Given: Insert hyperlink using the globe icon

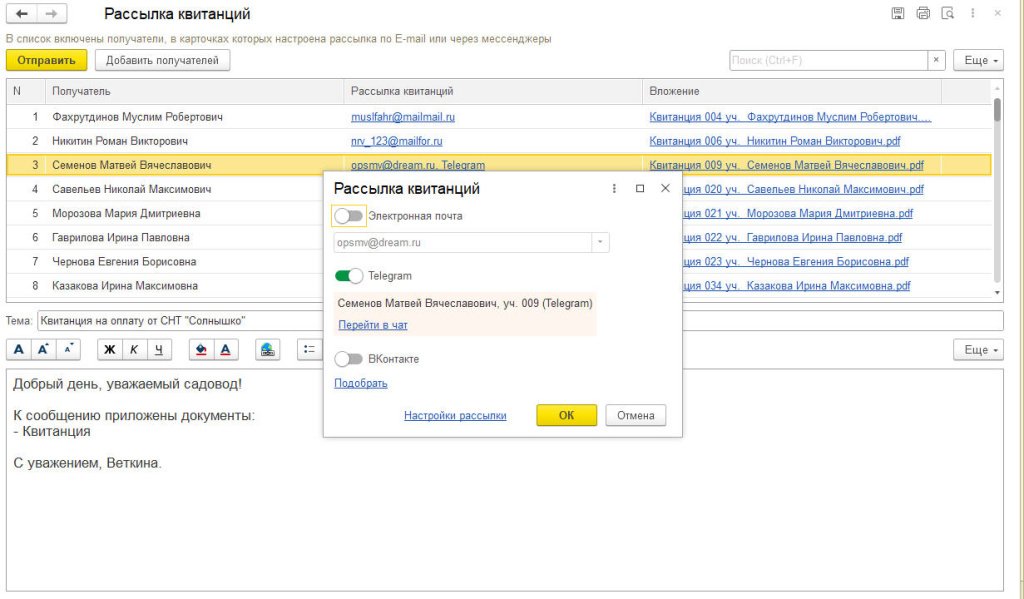Looking at the screenshot, I should coord(267,350).
